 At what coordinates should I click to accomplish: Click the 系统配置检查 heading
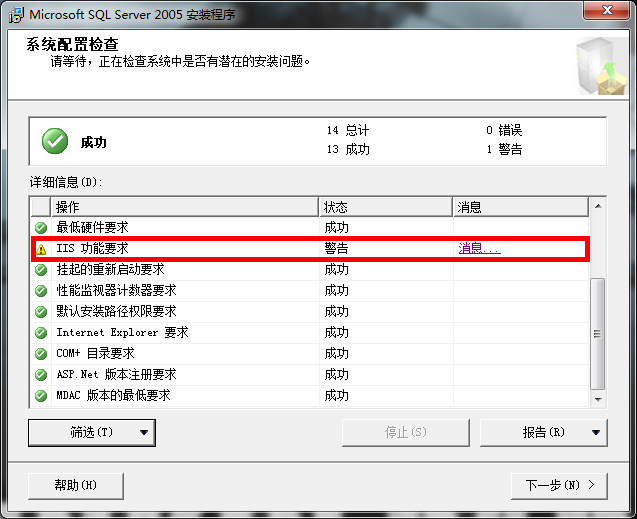[x=72, y=45]
